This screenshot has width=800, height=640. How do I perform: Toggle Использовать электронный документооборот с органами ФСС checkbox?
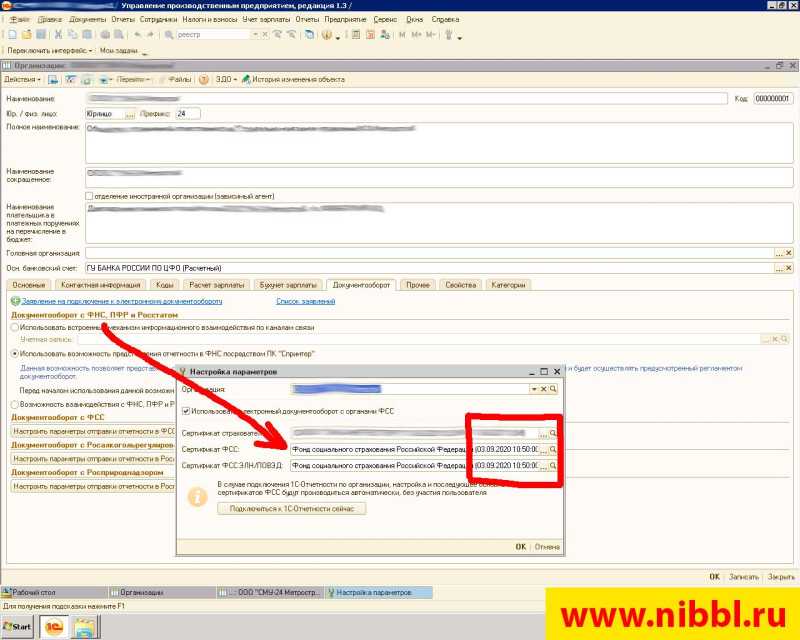pos(186,411)
